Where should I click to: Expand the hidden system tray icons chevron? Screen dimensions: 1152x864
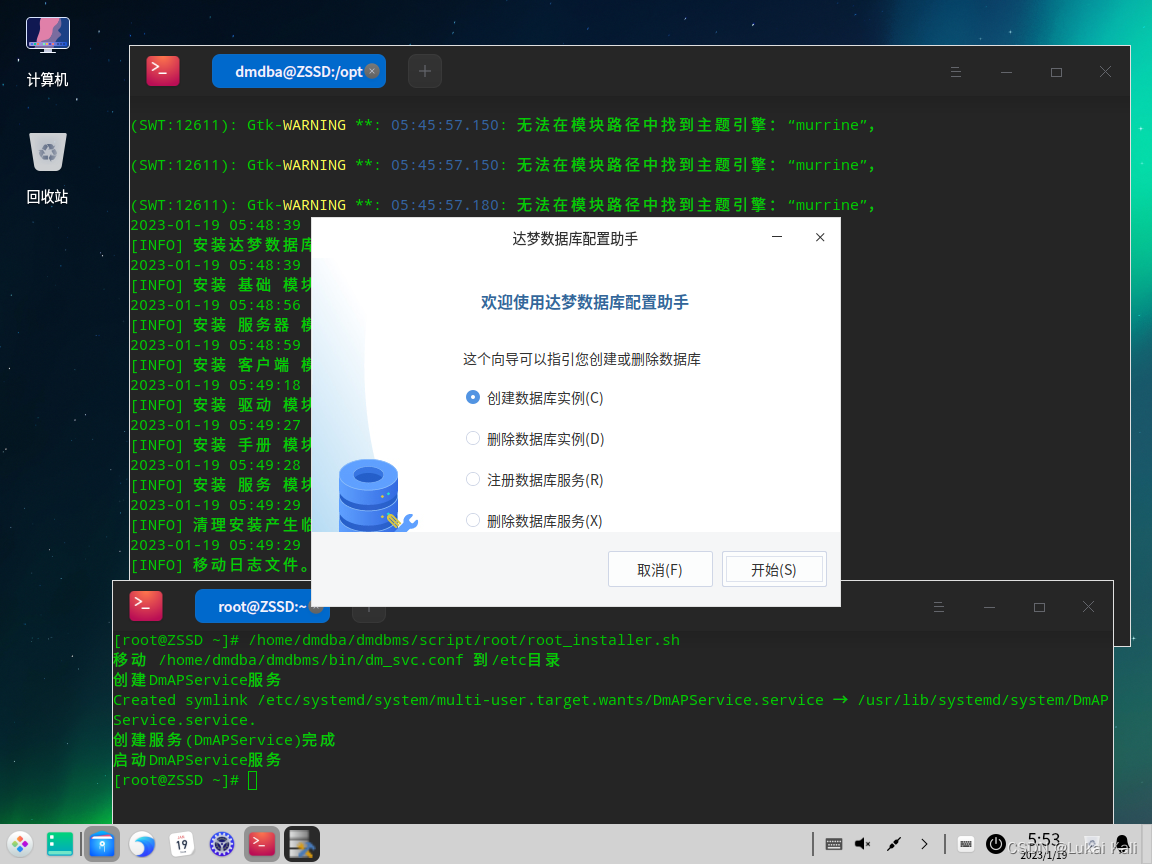pos(922,843)
